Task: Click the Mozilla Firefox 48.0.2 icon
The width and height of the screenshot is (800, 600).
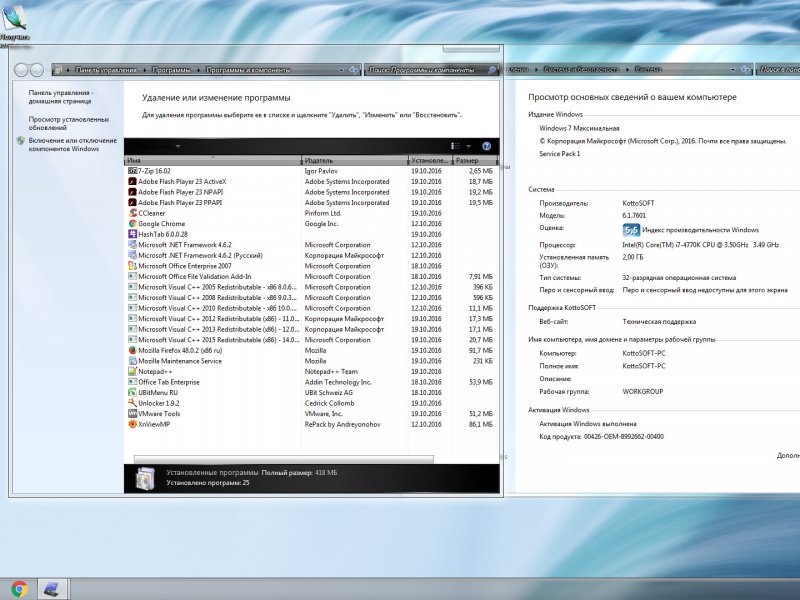Action: click(x=133, y=351)
